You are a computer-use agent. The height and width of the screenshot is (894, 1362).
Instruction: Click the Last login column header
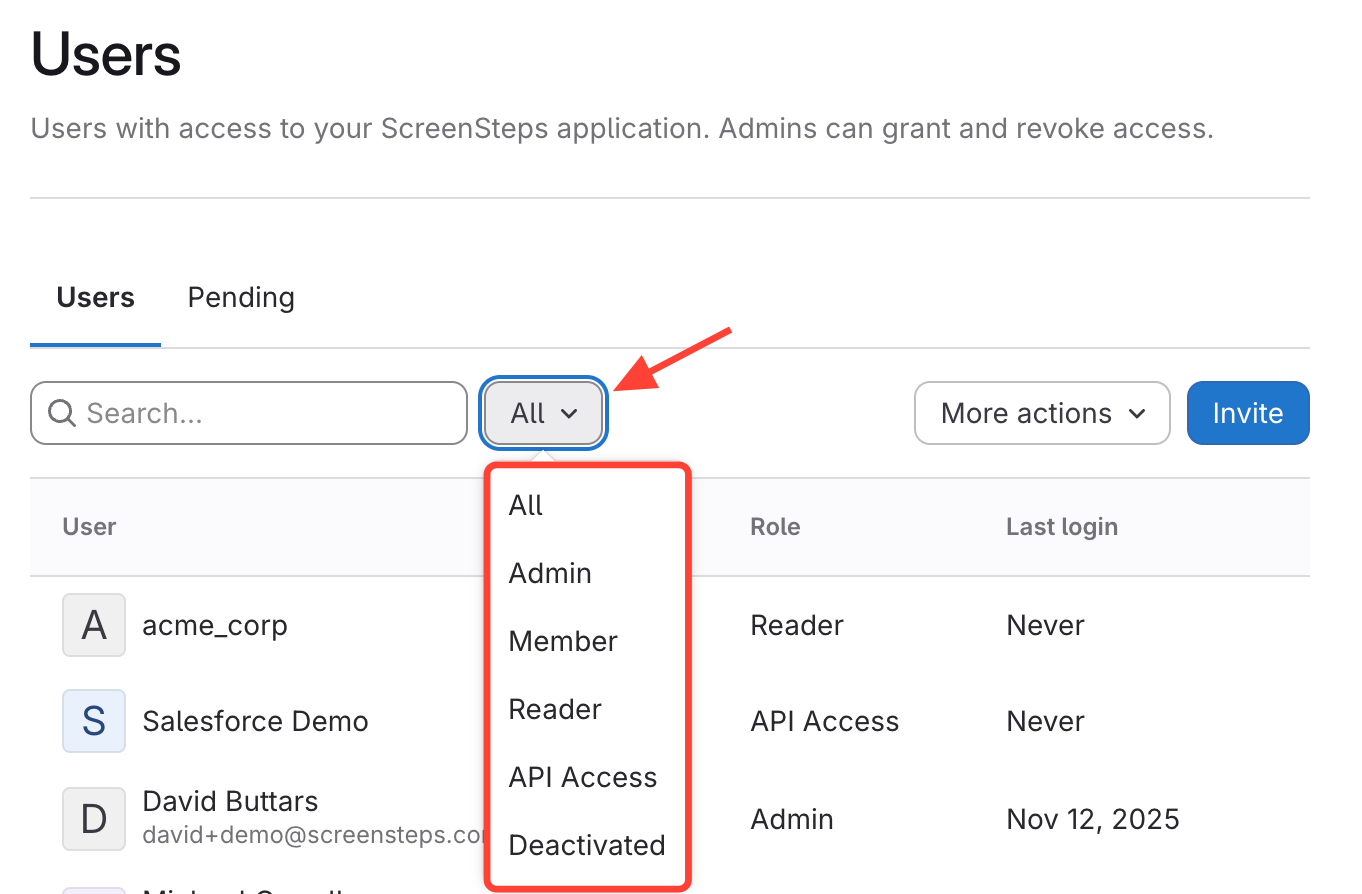[1062, 527]
